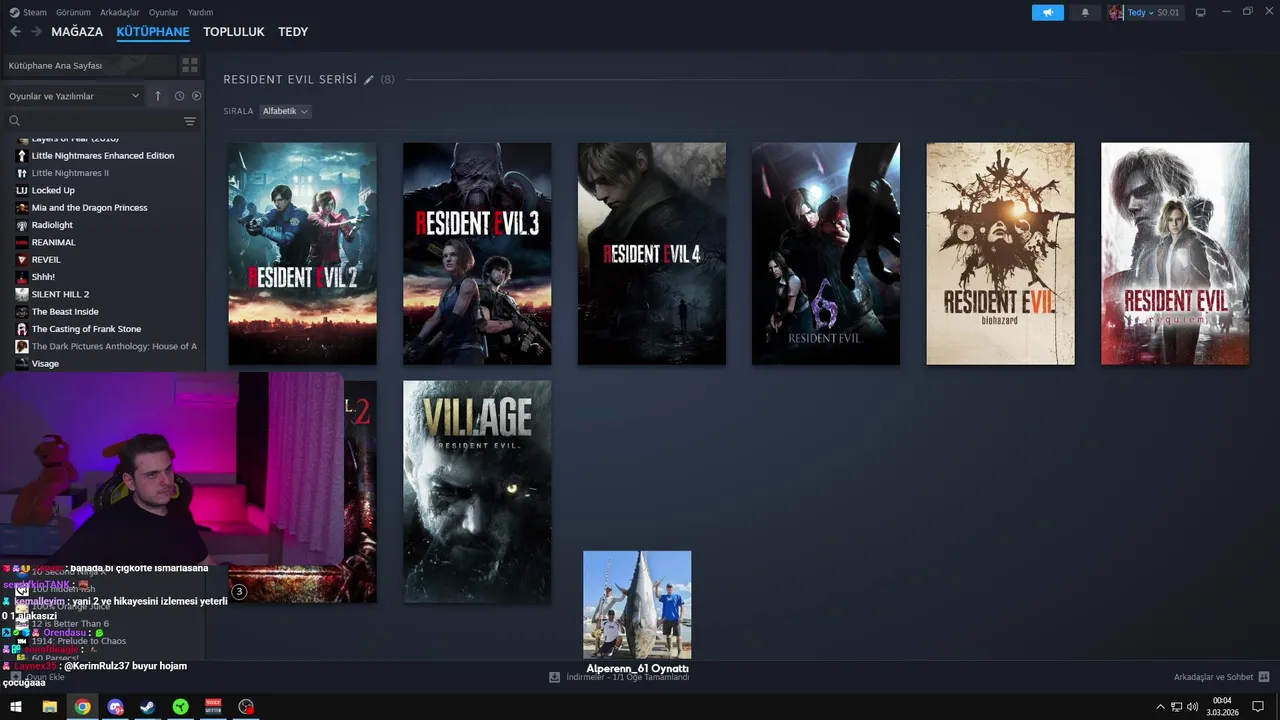The image size is (1280, 720).
Task: Click the blue announcements megaphone button
Action: pyautogui.click(x=1048, y=12)
